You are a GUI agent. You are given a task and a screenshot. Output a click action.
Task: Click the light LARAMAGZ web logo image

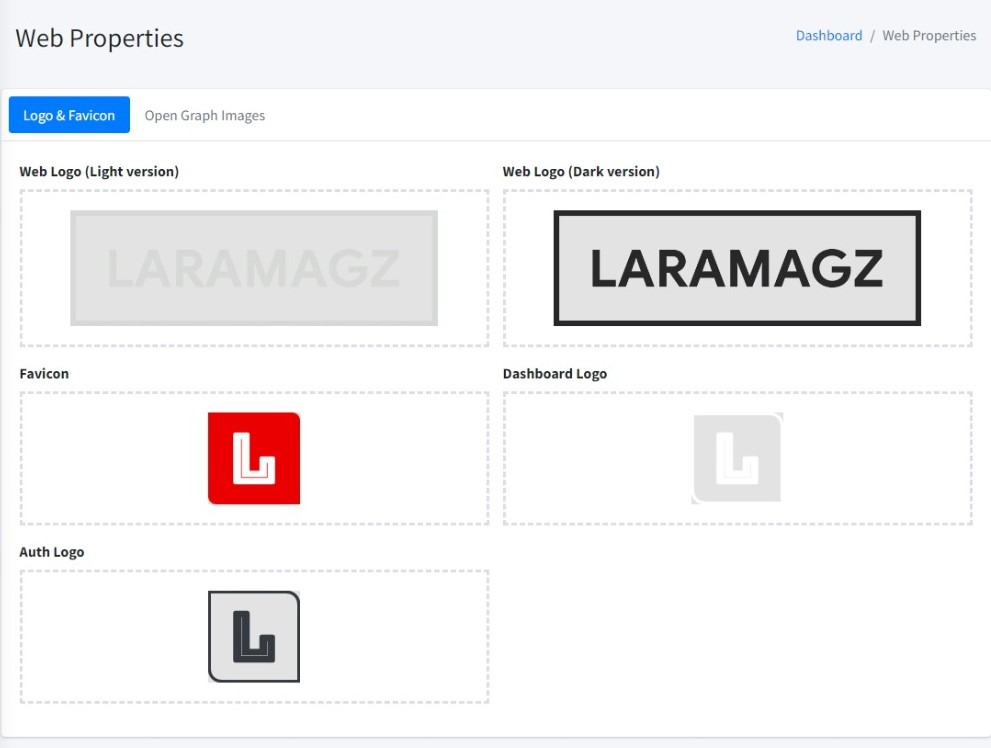coord(254,268)
